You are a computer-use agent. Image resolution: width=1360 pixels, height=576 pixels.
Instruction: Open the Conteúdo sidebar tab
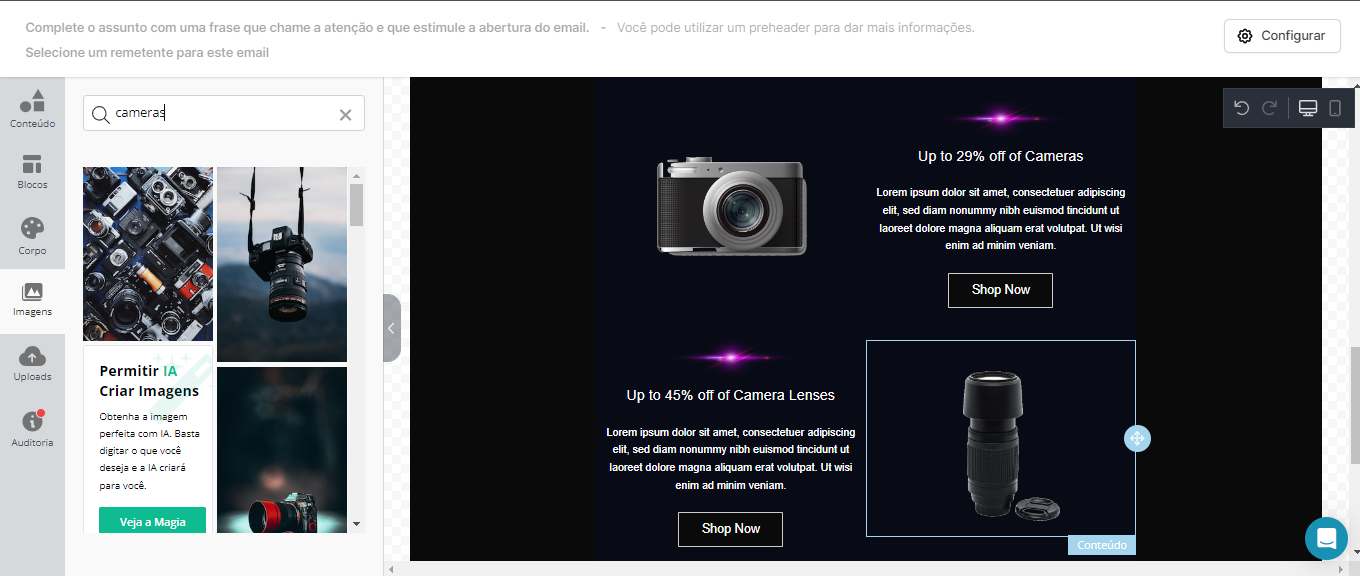(x=32, y=108)
